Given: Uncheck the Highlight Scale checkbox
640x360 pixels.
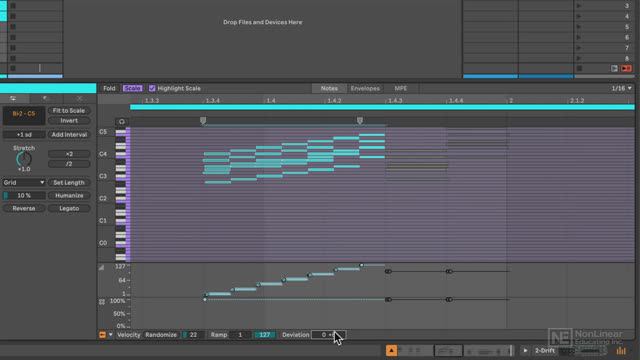Looking at the screenshot, I should (152, 88).
